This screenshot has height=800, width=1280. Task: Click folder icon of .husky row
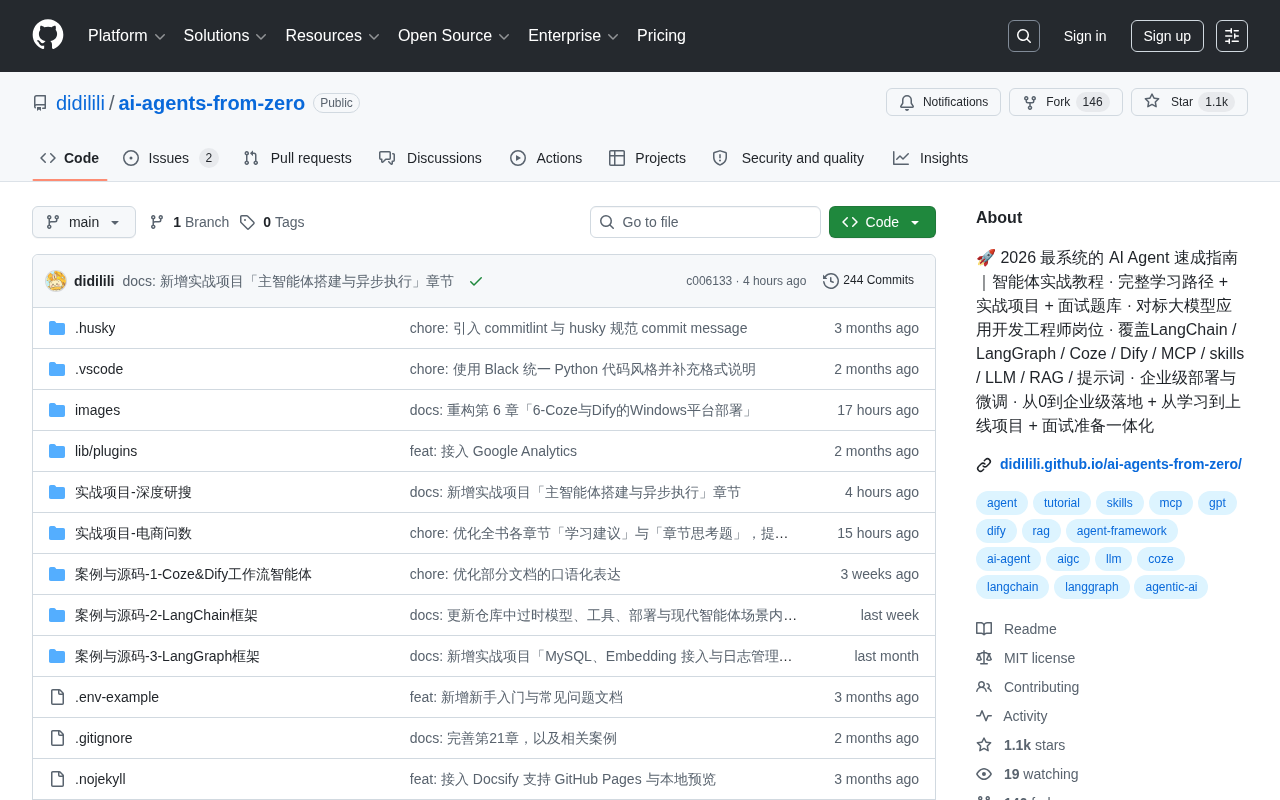point(57,328)
